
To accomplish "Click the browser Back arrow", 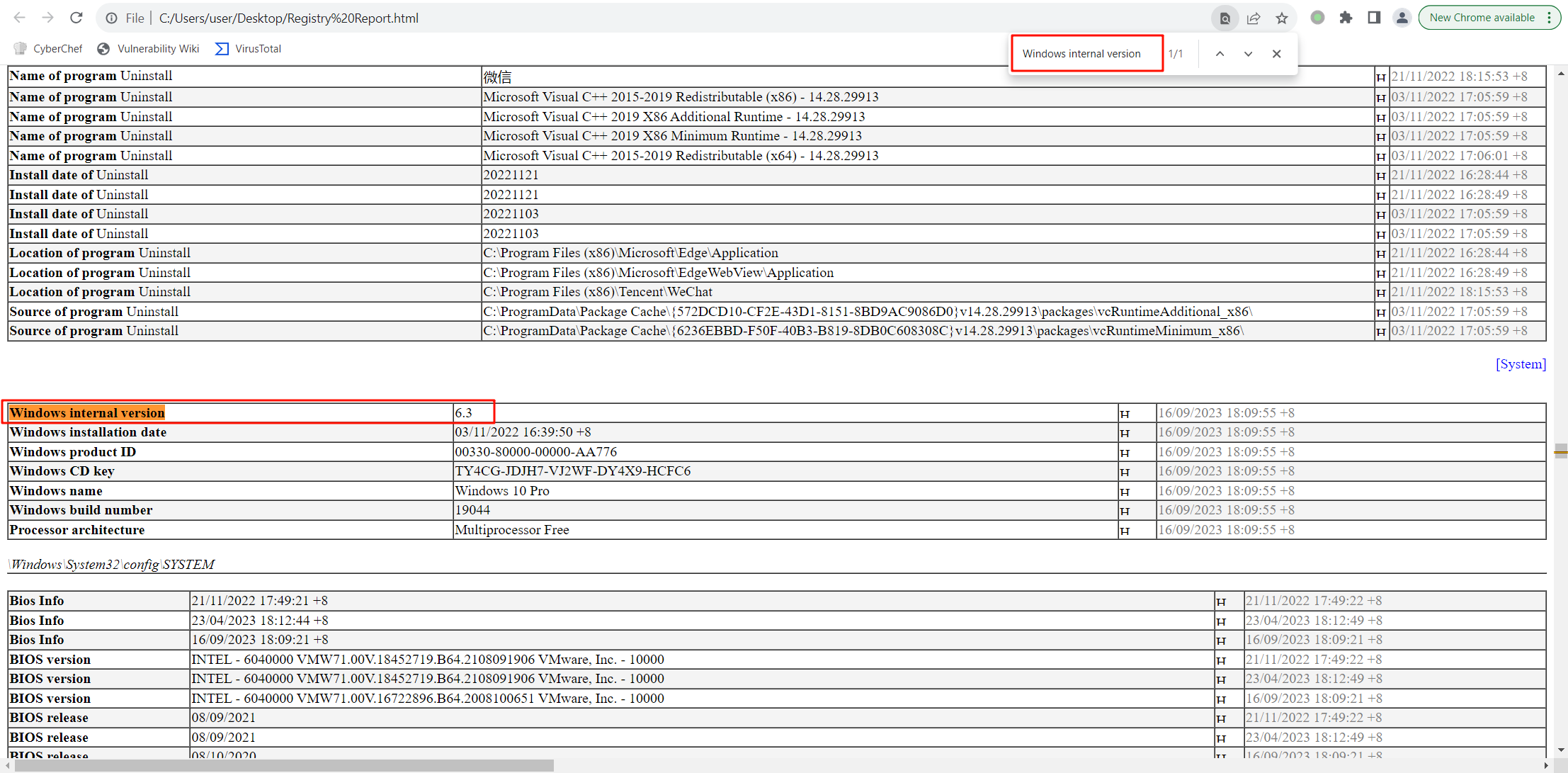I will (20, 18).
